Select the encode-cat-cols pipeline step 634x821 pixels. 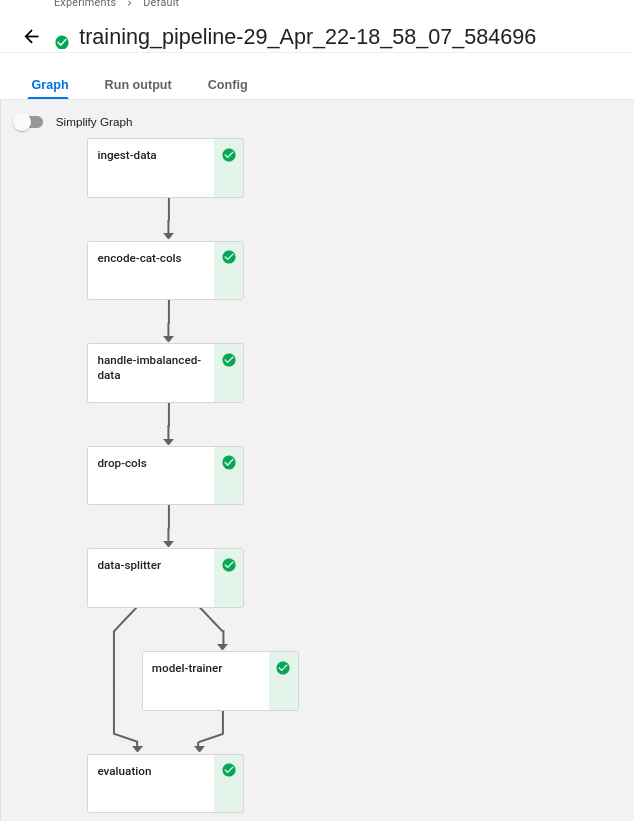tap(150, 270)
